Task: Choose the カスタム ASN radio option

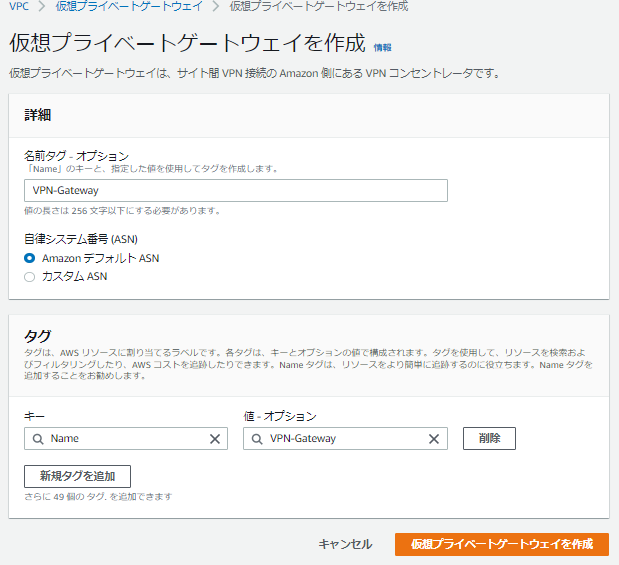Action: click(x=30, y=276)
